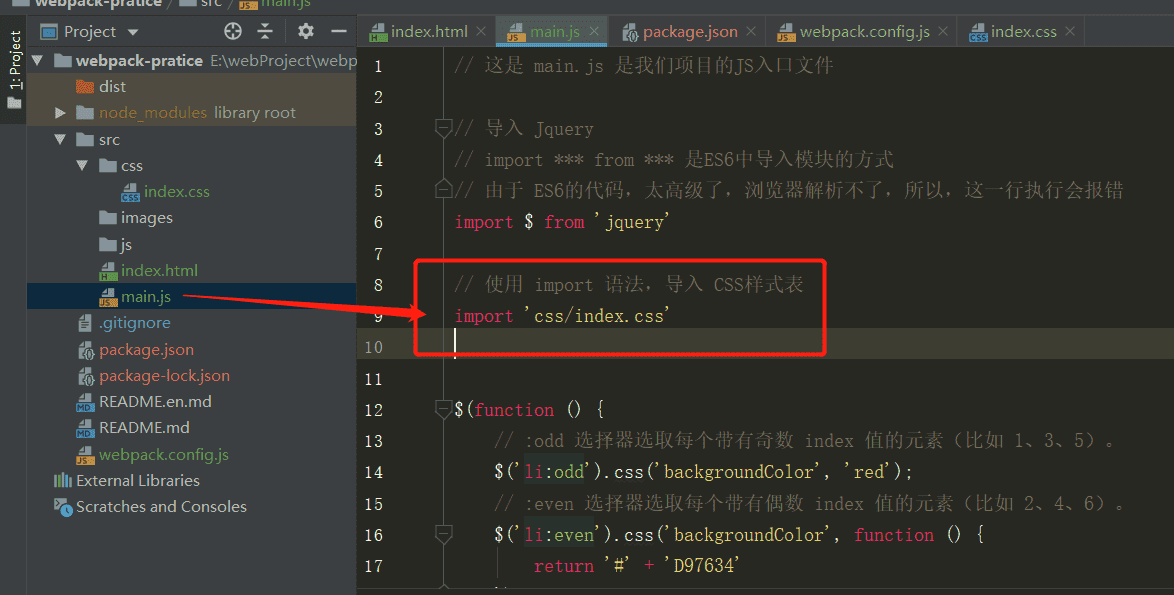
Task: Select index.css in project tree
Action: [165, 192]
